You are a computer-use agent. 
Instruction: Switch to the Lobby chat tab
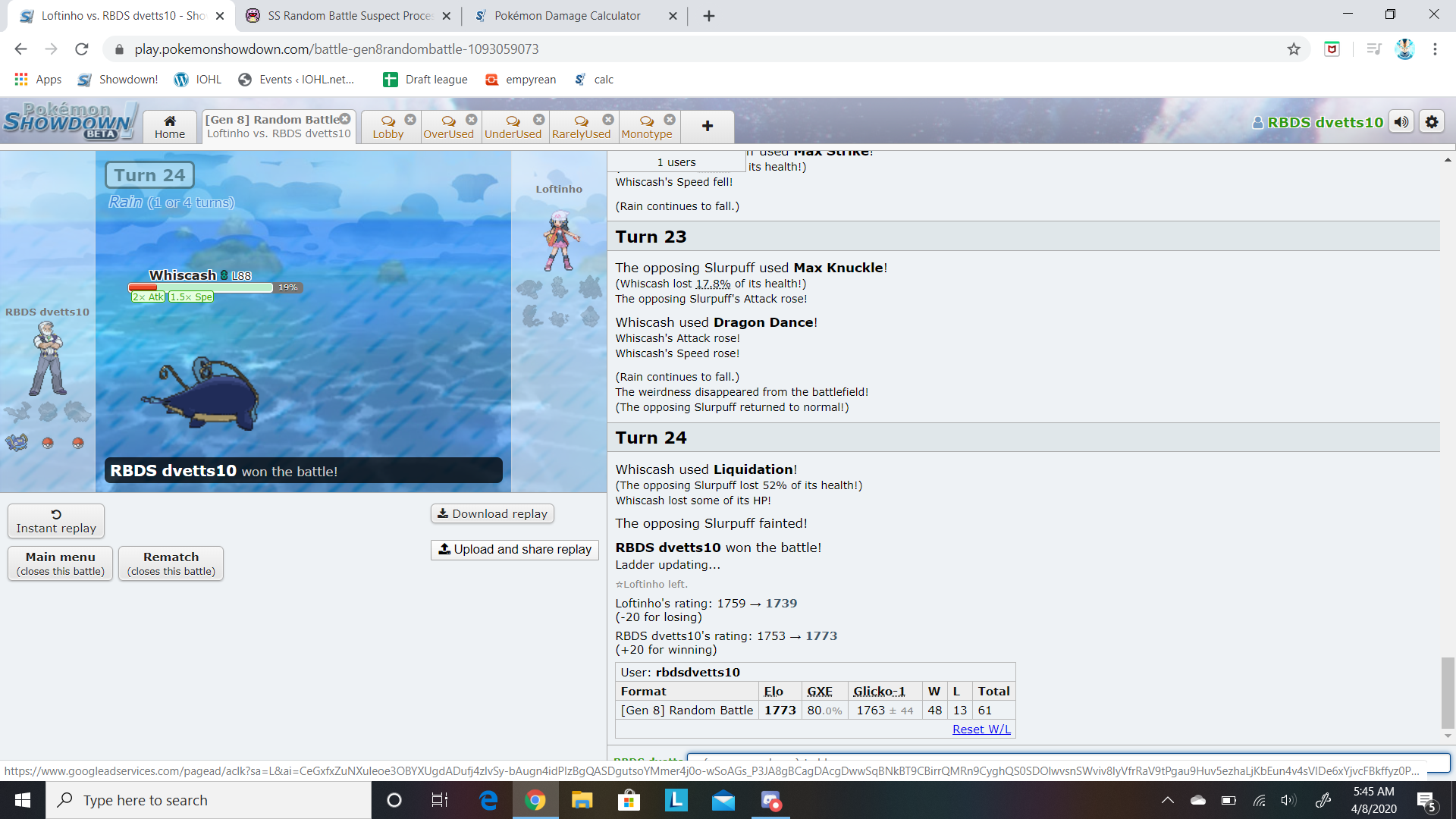coord(388,127)
